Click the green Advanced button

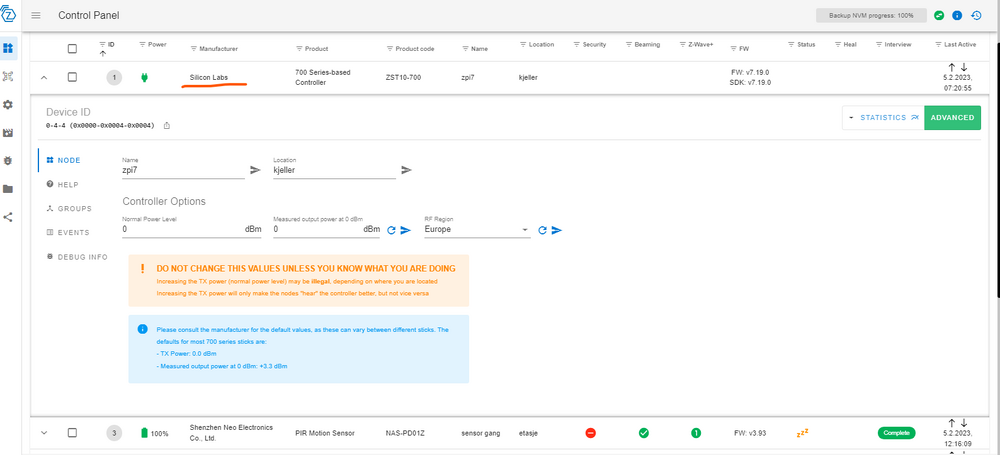pos(952,117)
